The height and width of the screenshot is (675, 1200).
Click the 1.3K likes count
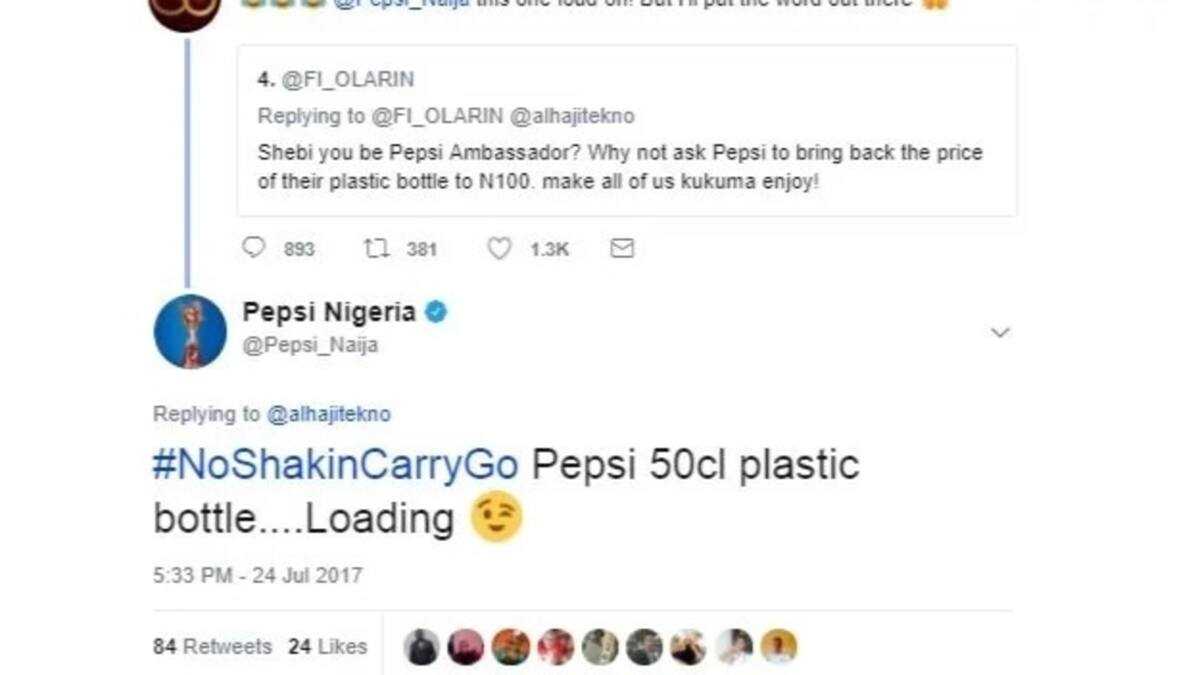pyautogui.click(x=549, y=249)
